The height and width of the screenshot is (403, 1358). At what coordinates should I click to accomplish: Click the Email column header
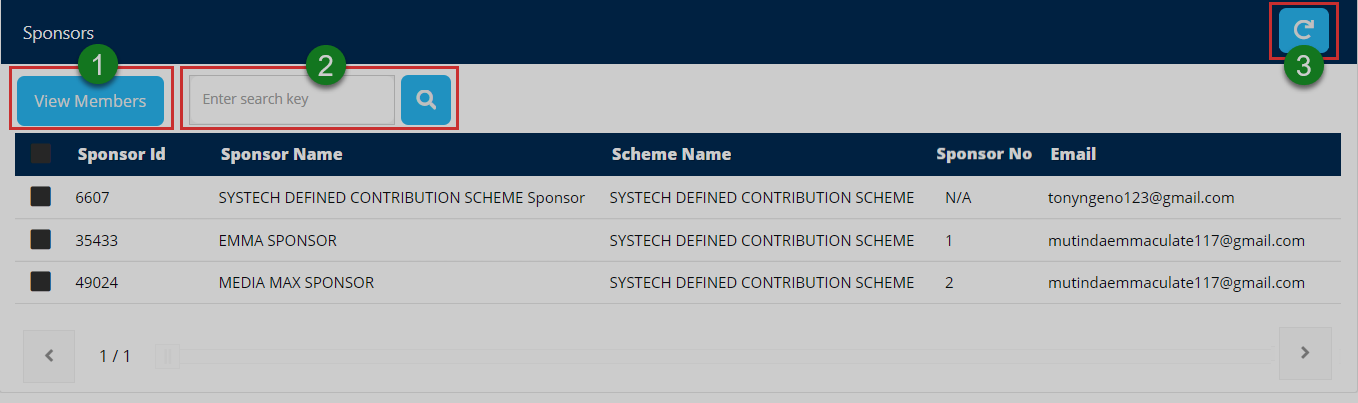pos(1073,154)
